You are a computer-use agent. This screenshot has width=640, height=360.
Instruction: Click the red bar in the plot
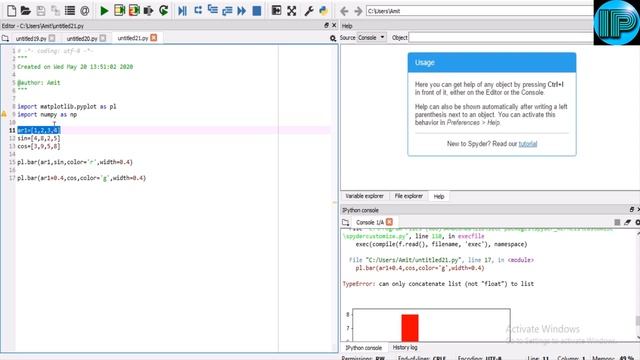(x=410, y=328)
